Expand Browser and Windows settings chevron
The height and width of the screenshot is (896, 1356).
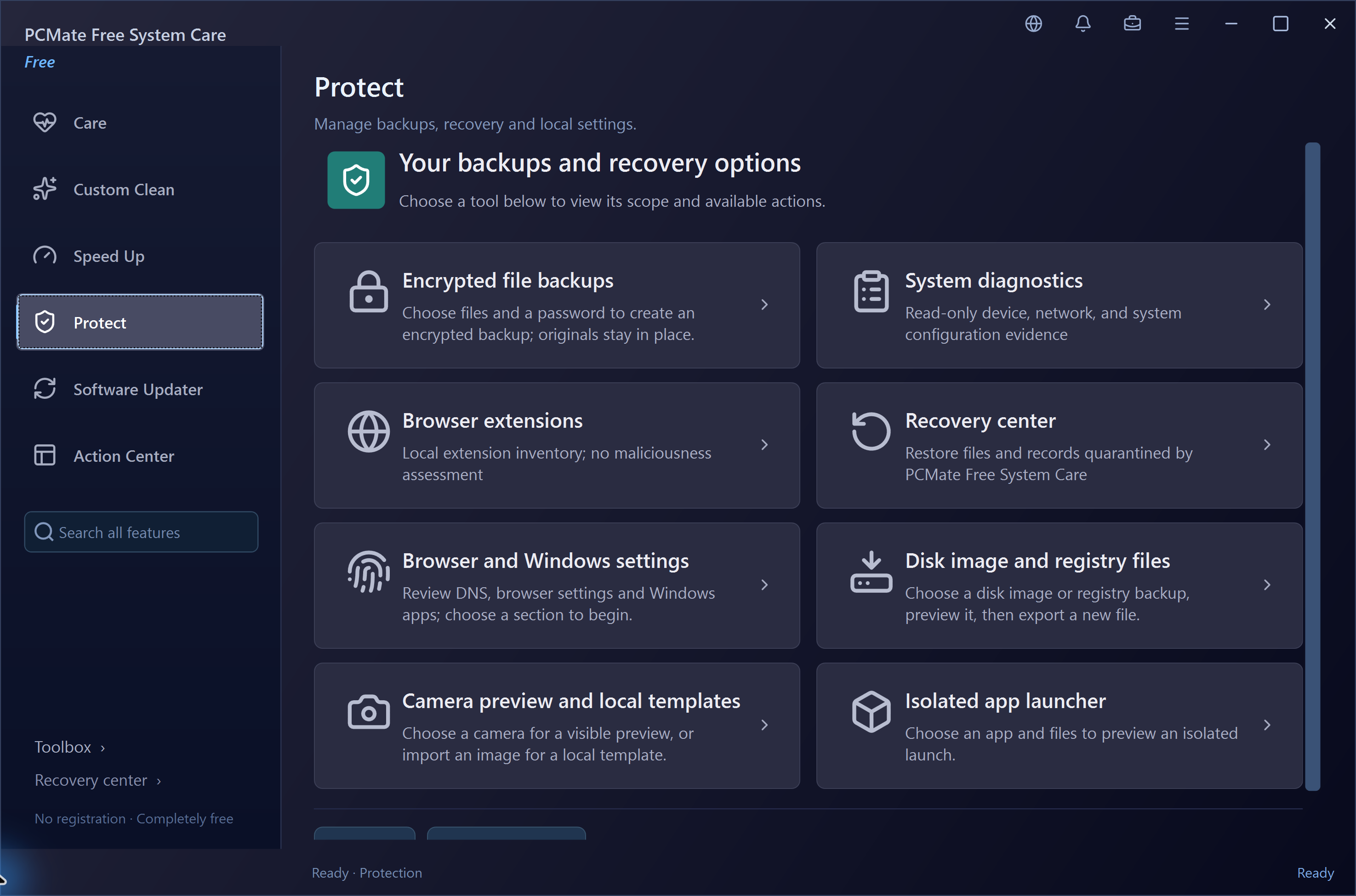coord(764,584)
